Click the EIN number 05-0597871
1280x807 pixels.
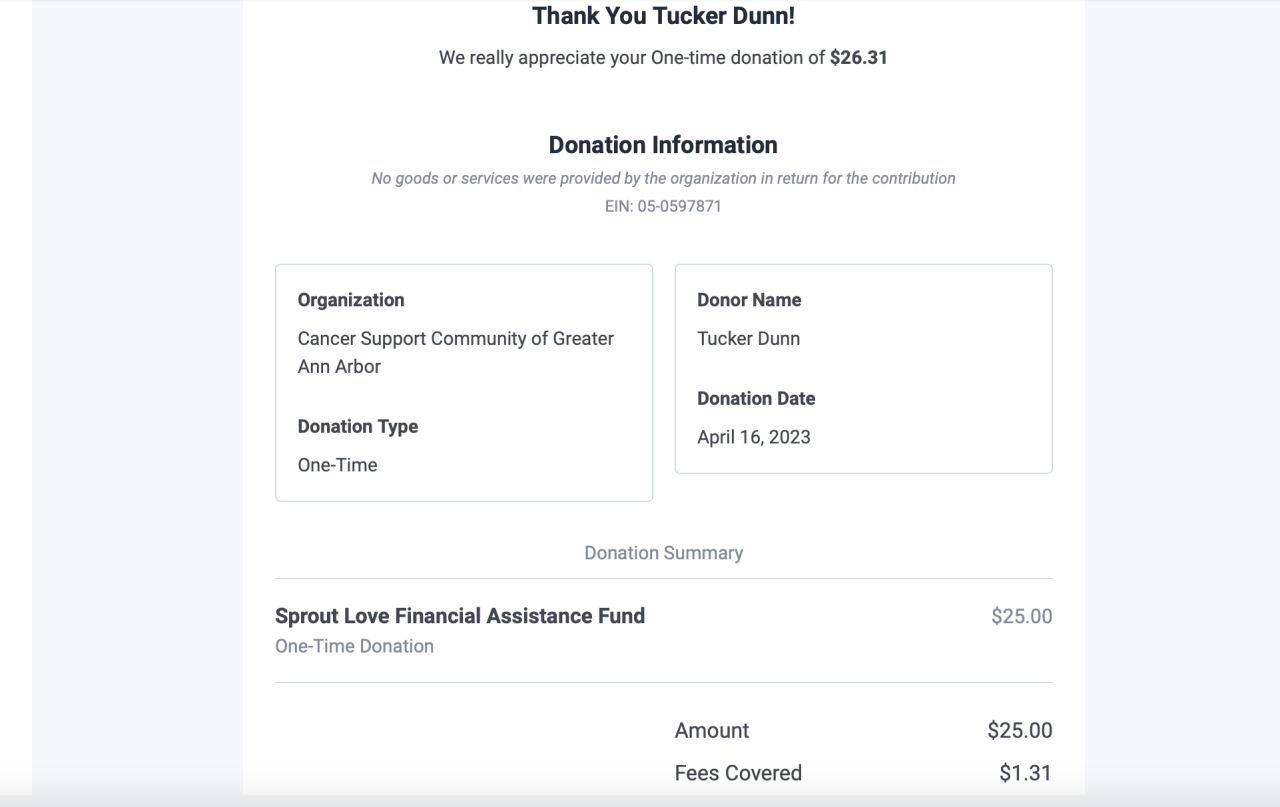663,207
